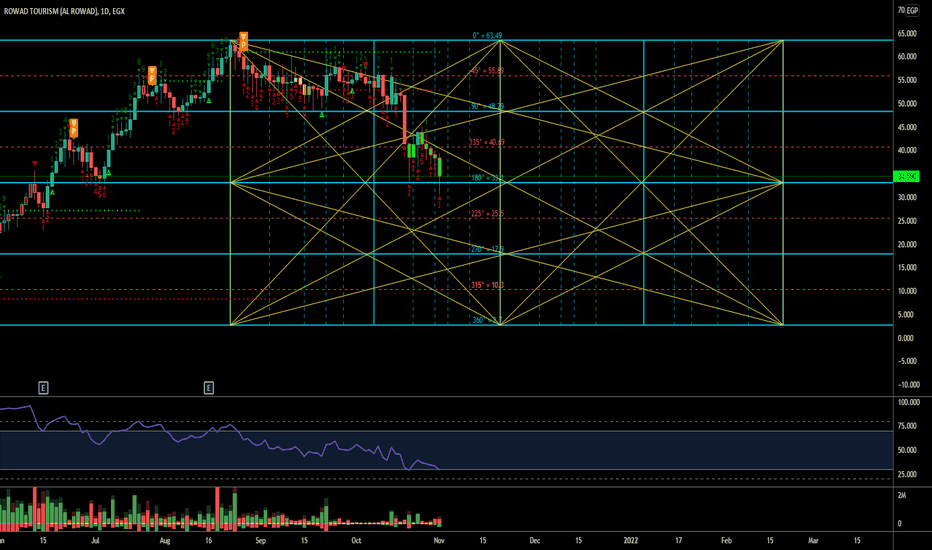Viewport: 932px width, 550px height.
Task: Click the 20.000 price scale value
Action: tap(906, 244)
